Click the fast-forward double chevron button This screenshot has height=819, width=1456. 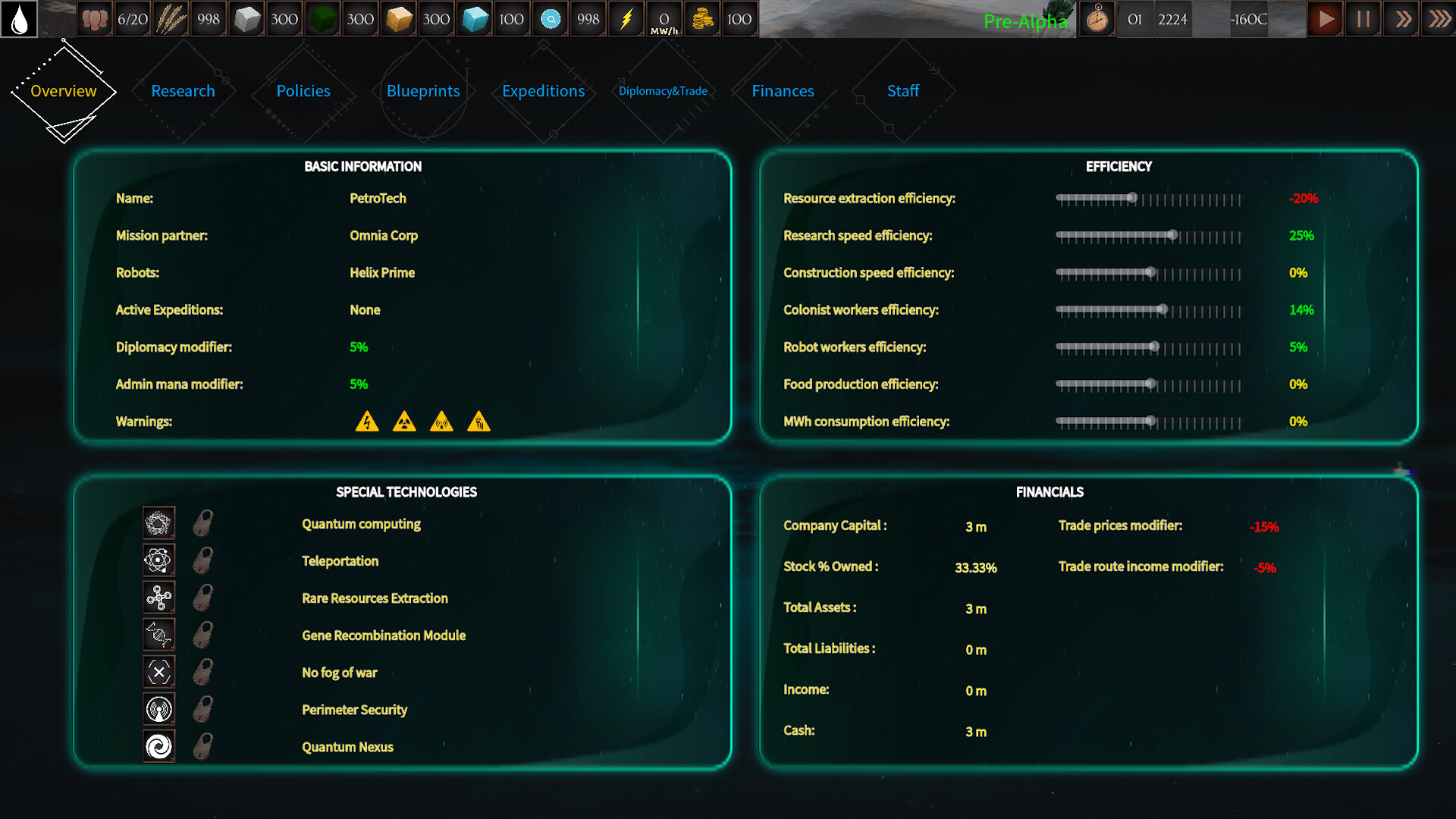coord(1402,19)
